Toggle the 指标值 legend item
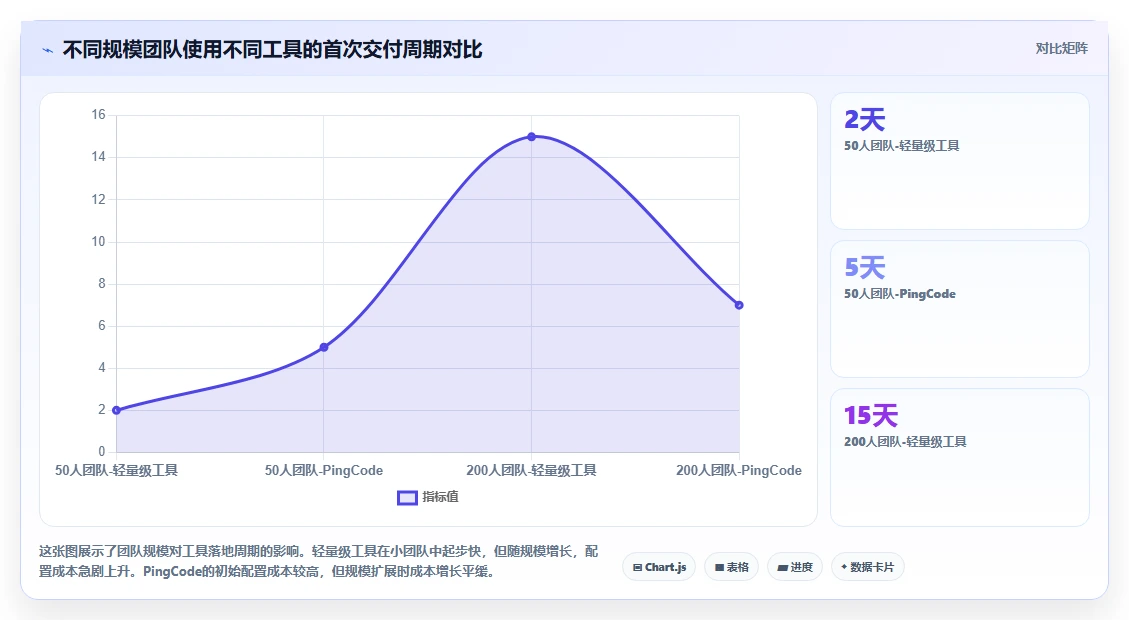This screenshot has width=1129, height=620. (x=428, y=497)
